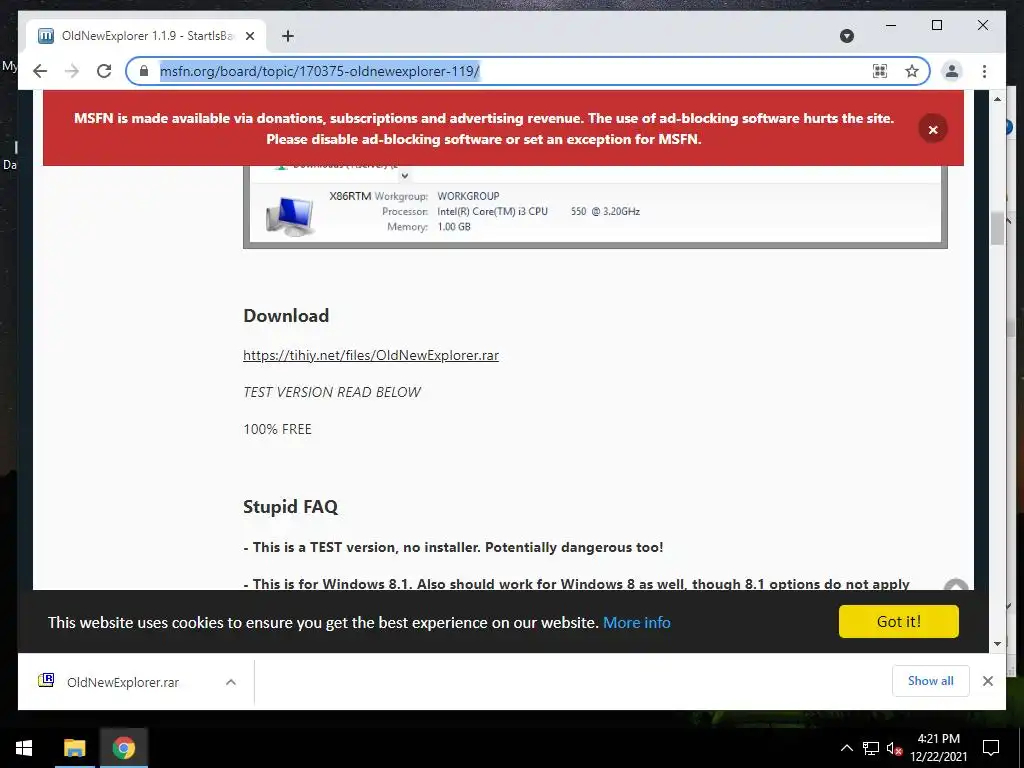Click the Chrome taskbar icon

tap(123, 748)
